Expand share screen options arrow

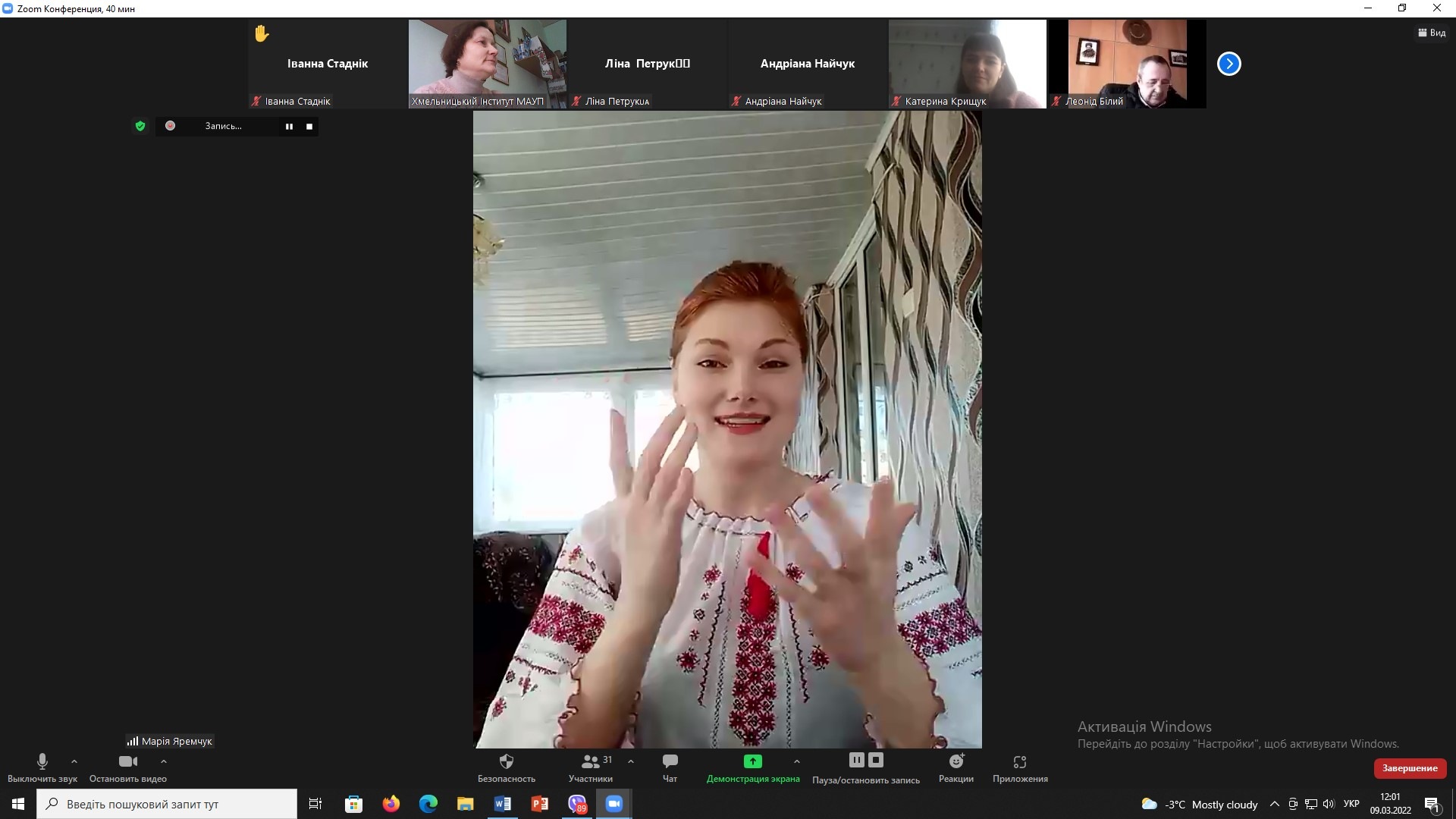(796, 761)
